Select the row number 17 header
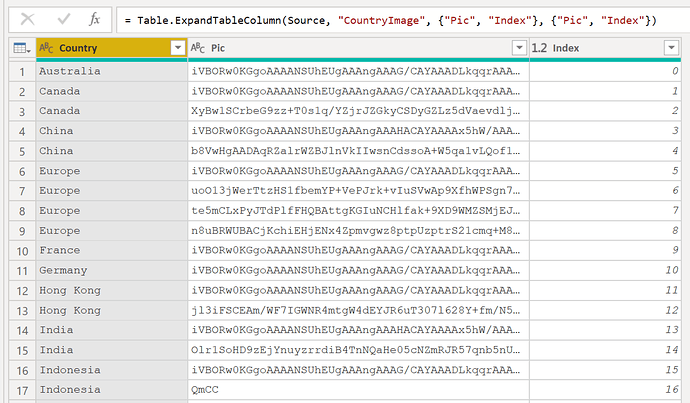 click(x=22, y=390)
